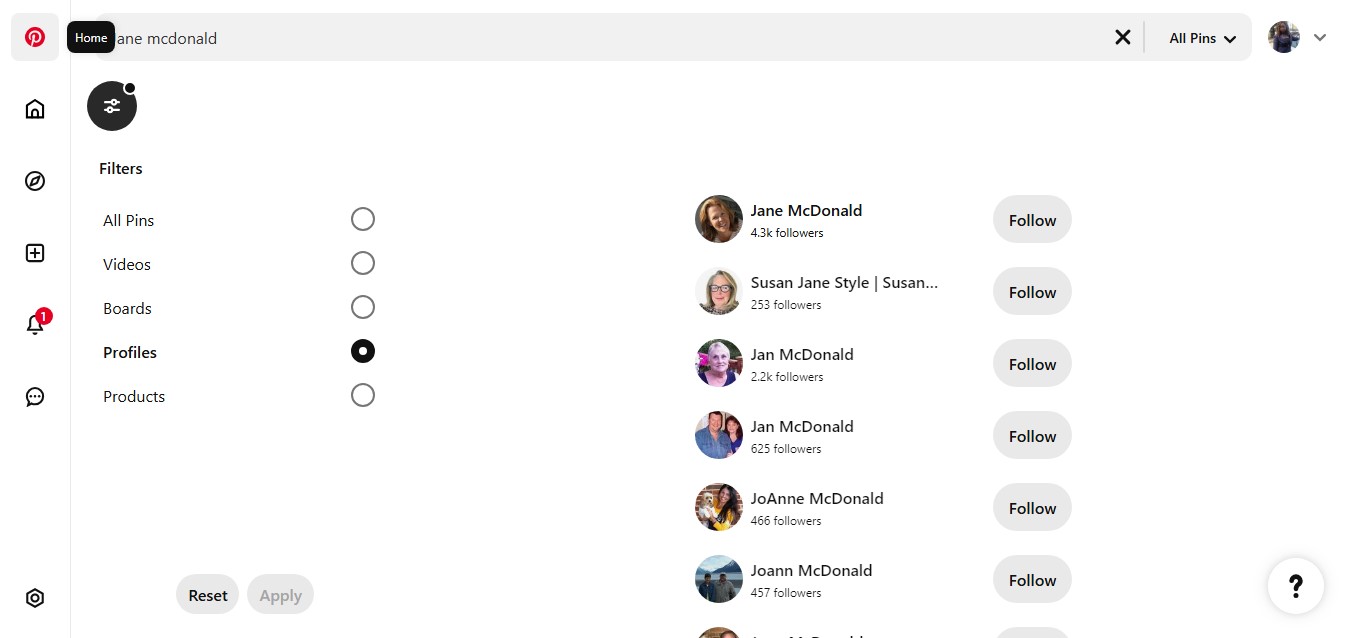Open messages with the chat icon

tap(35, 397)
